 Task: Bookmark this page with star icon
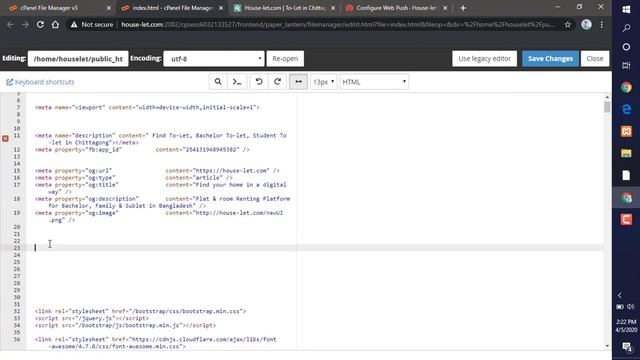[567, 24]
